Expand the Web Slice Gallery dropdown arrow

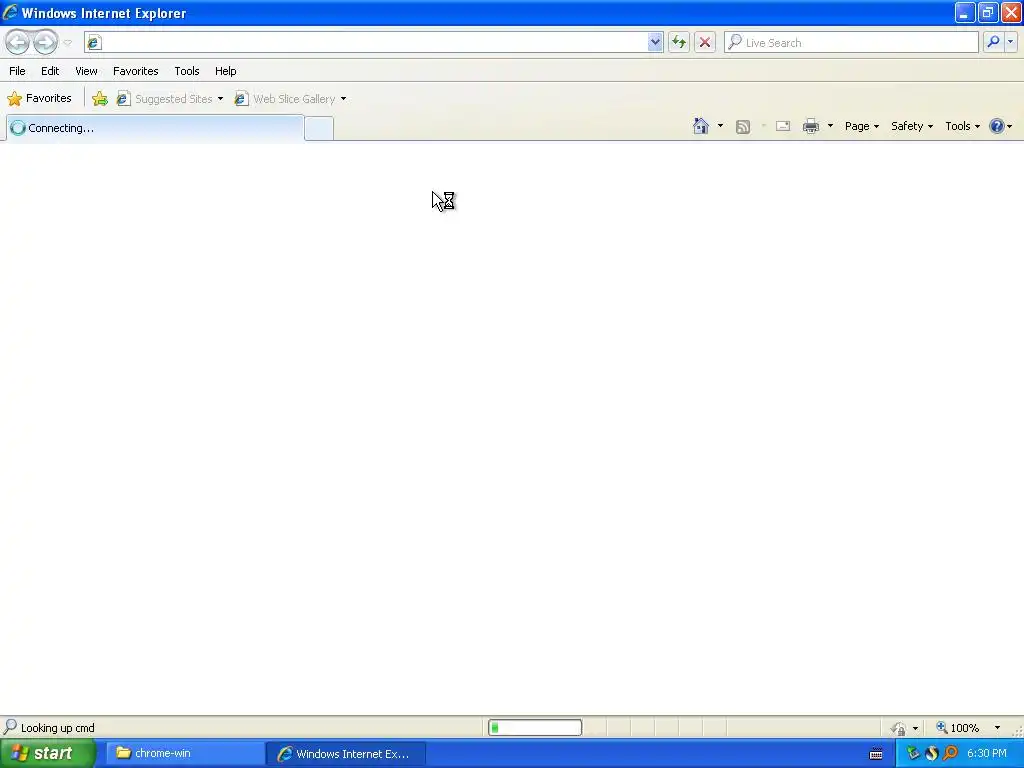tap(344, 99)
